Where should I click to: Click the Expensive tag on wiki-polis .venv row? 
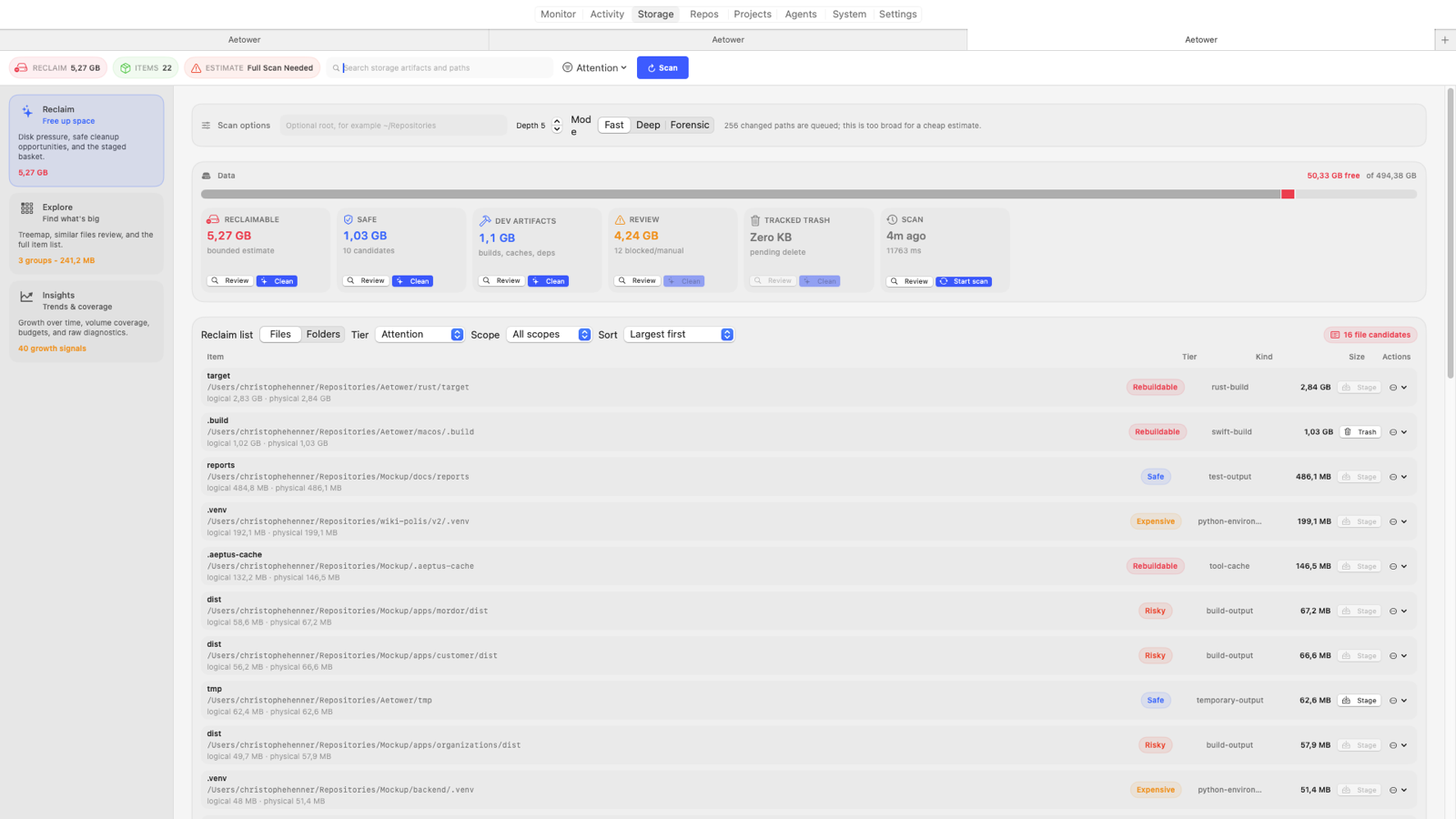[x=1155, y=521]
